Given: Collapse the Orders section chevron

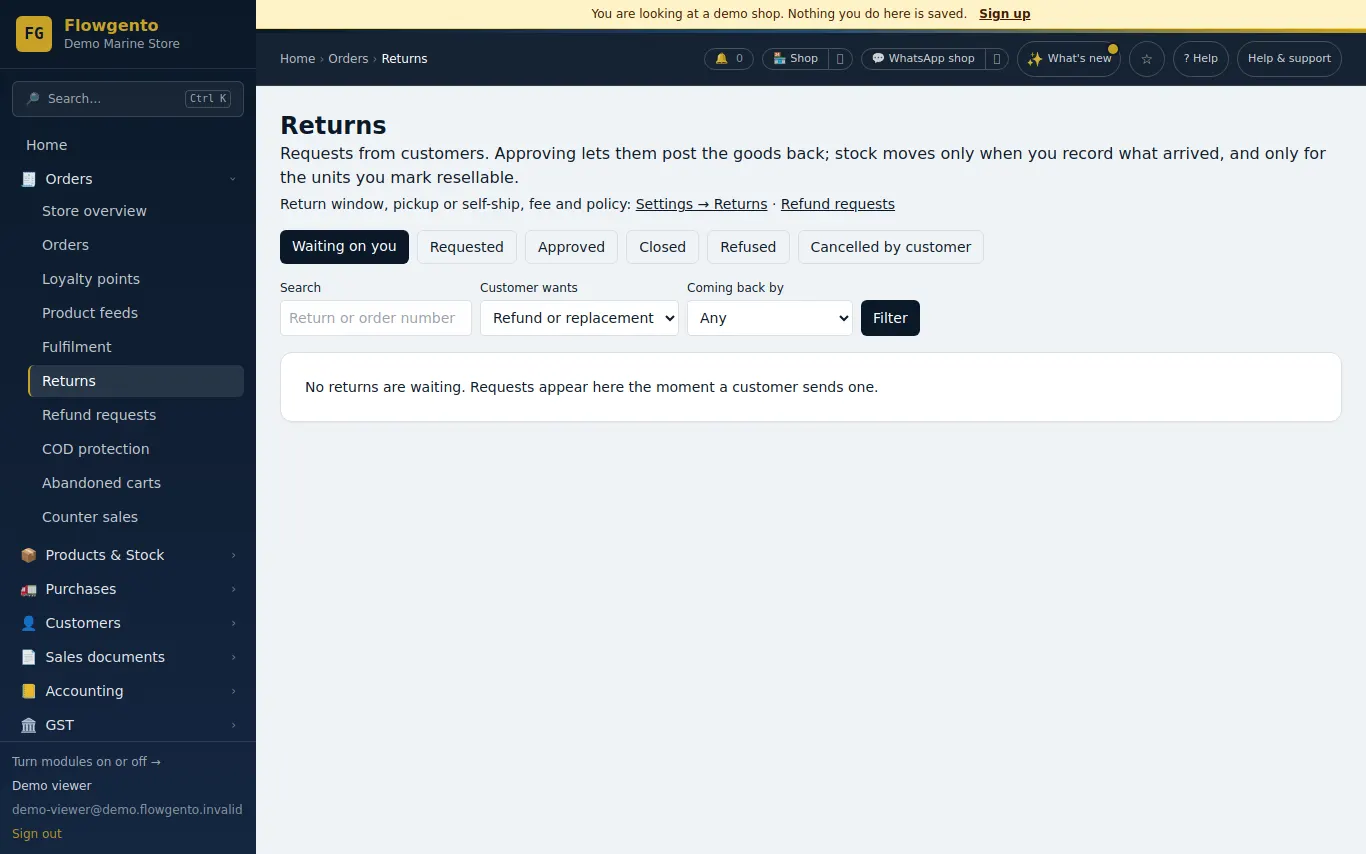Looking at the screenshot, I should [x=233, y=179].
